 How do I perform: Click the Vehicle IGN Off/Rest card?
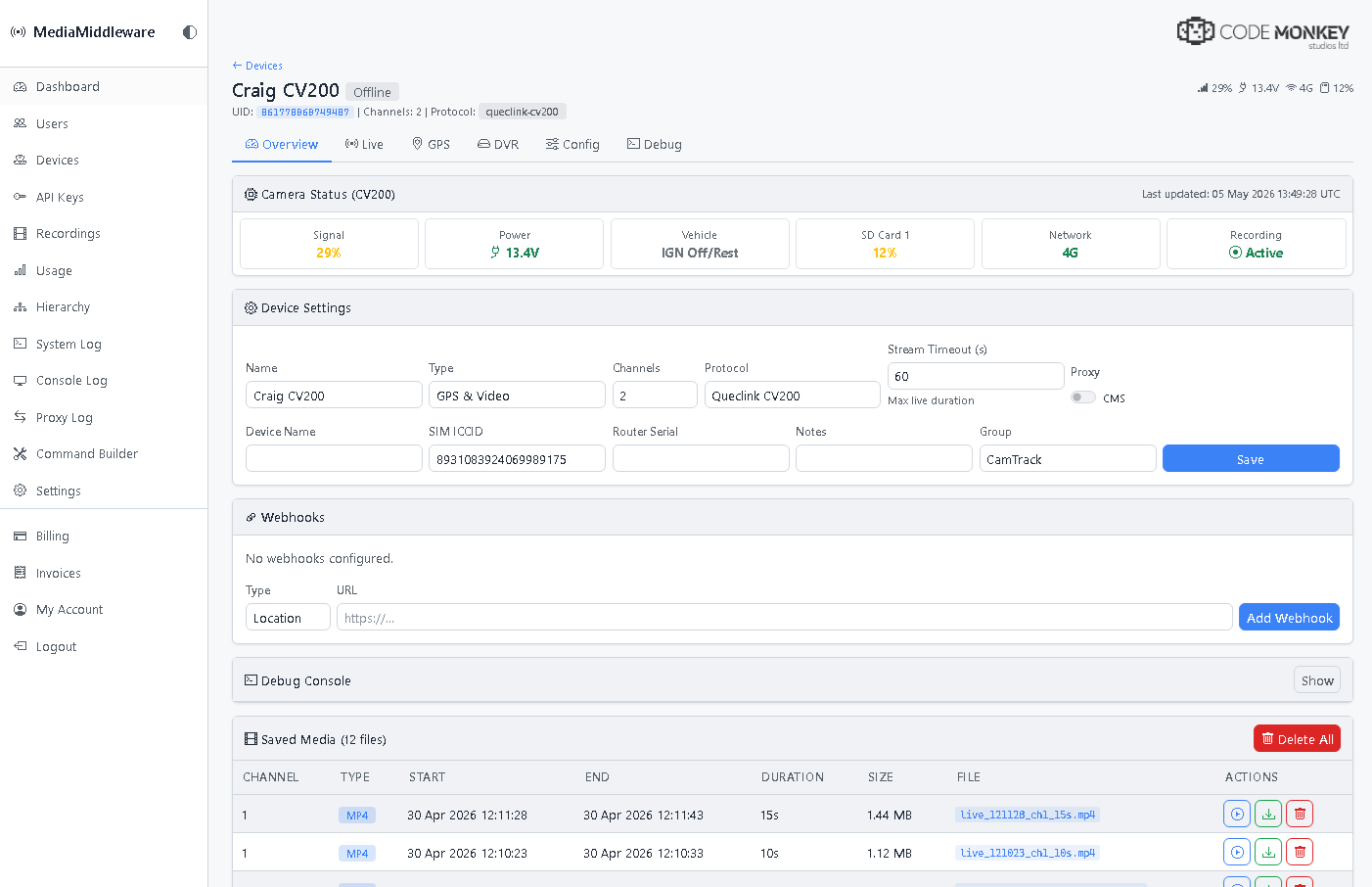(700, 244)
